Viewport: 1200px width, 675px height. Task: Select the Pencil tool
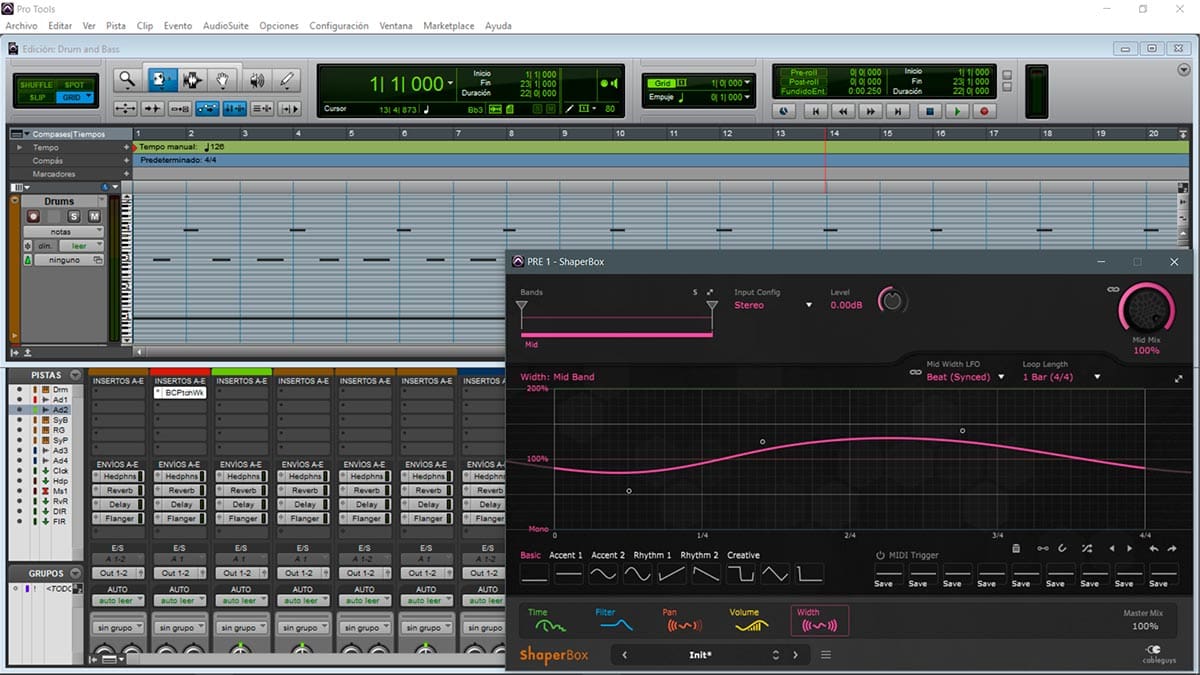point(288,80)
